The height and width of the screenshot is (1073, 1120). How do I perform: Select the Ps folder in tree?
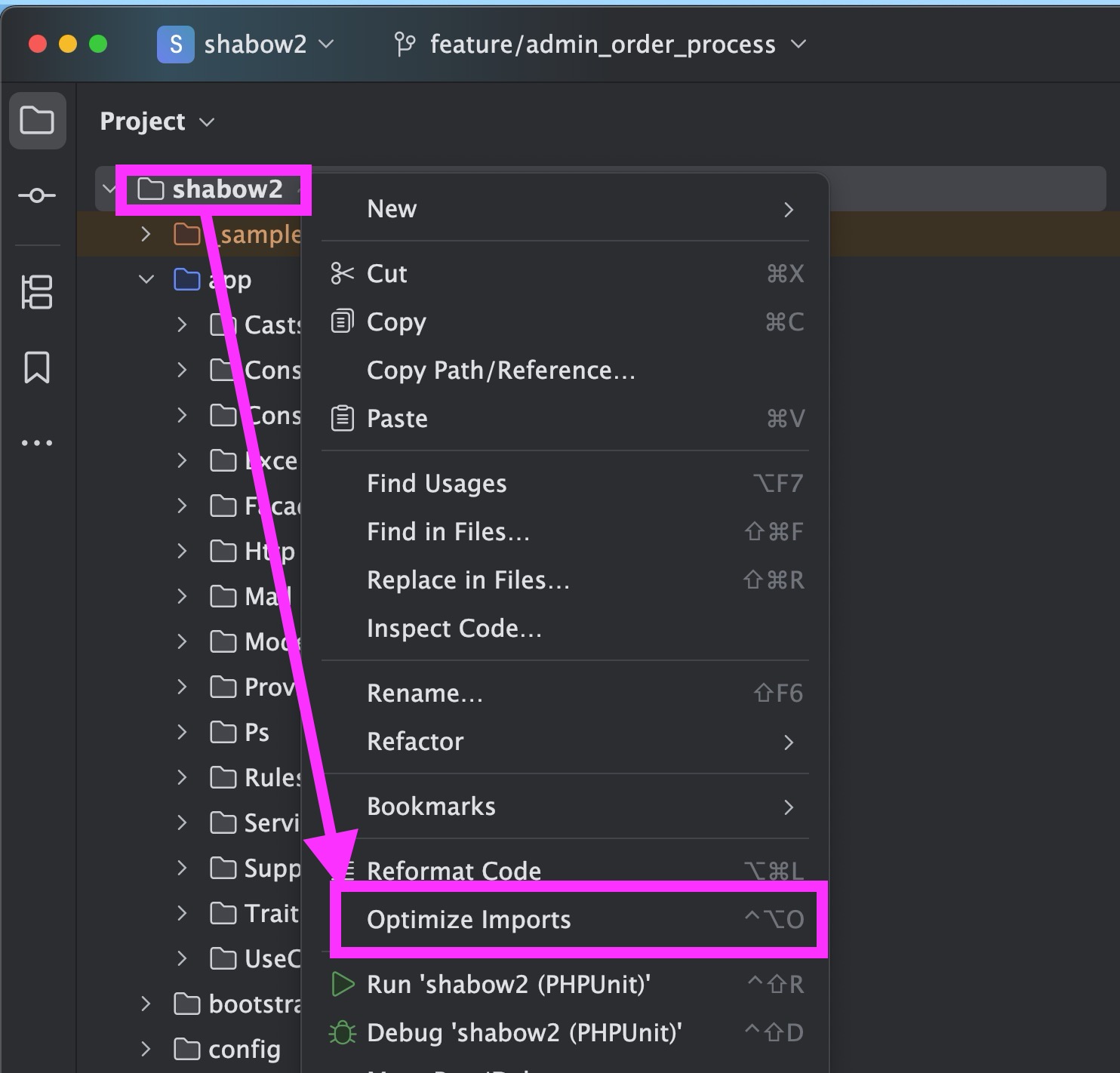[x=257, y=732]
